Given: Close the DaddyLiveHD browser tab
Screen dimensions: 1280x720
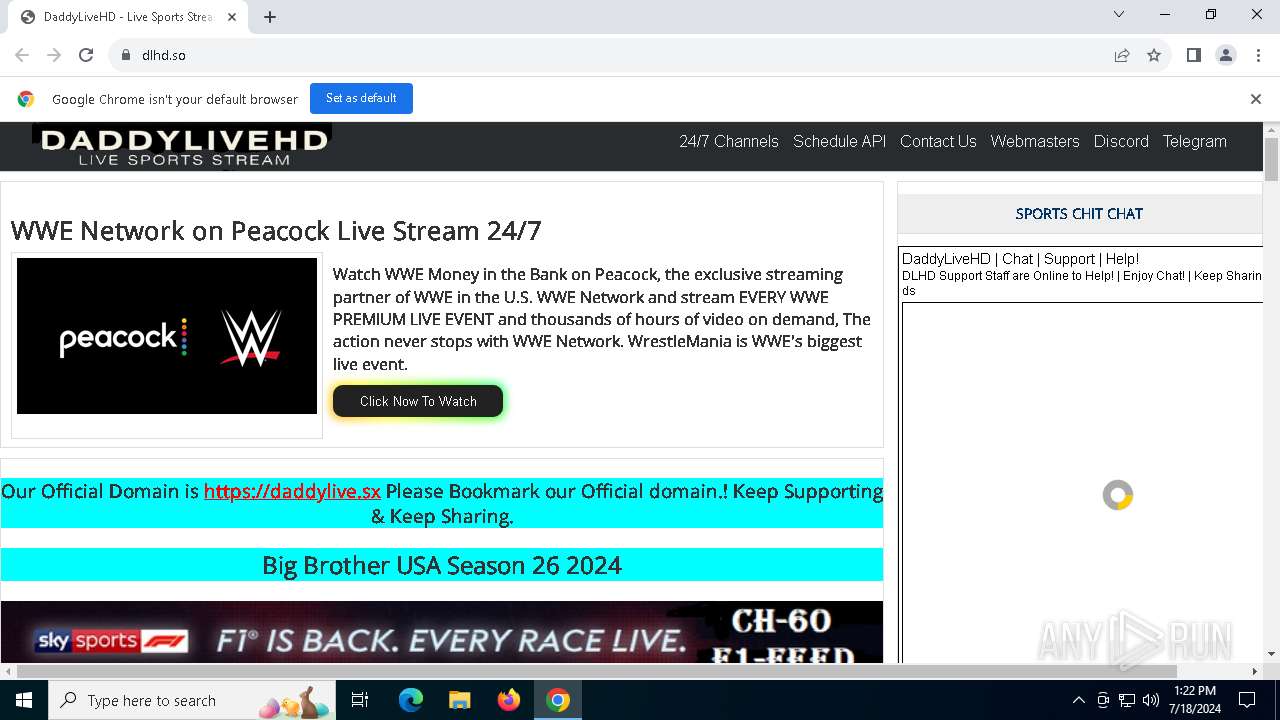Looking at the screenshot, I should pyautogui.click(x=232, y=17).
